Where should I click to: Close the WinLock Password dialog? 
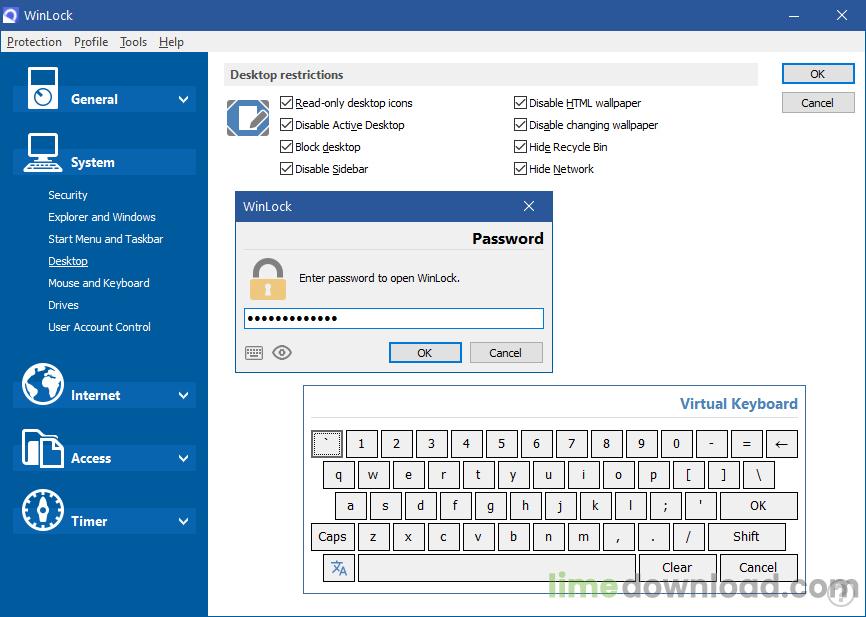(529, 206)
